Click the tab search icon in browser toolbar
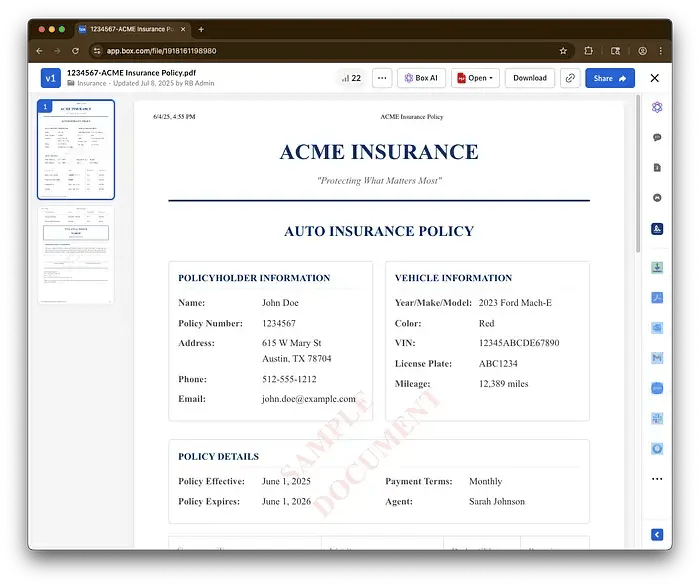Viewport: 700px width, 587px height. tap(615, 51)
